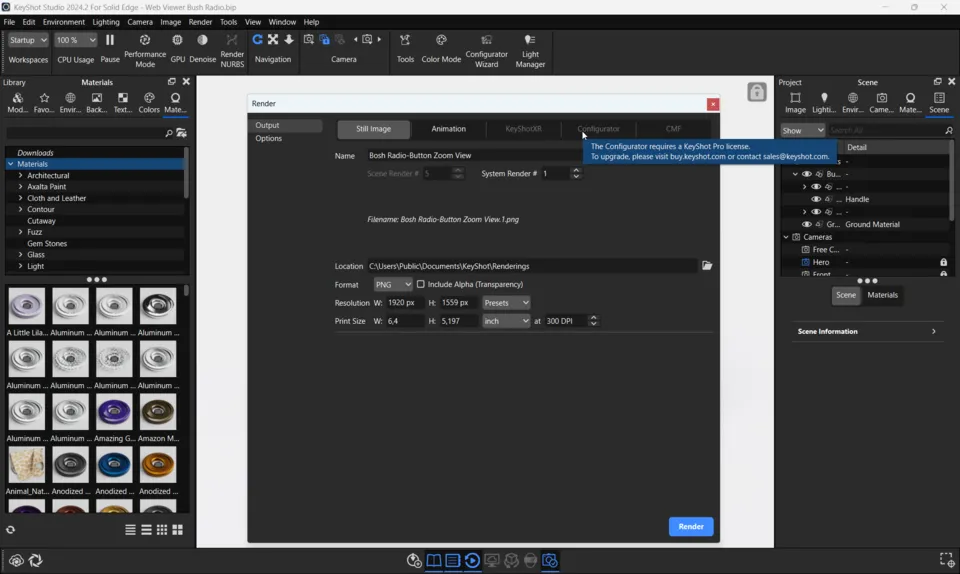The image size is (960, 574).
Task: Launch the Configurator Wizard
Action: coord(486,49)
